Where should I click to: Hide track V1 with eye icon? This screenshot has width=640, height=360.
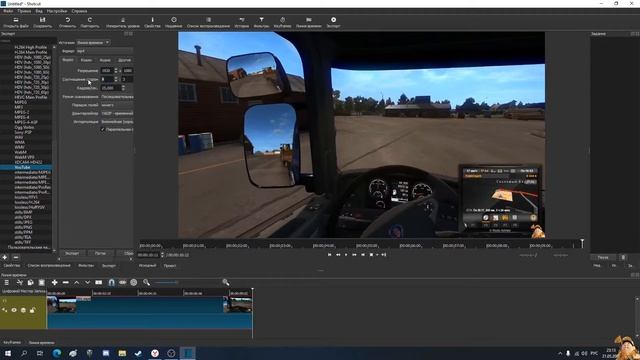pos(14,311)
